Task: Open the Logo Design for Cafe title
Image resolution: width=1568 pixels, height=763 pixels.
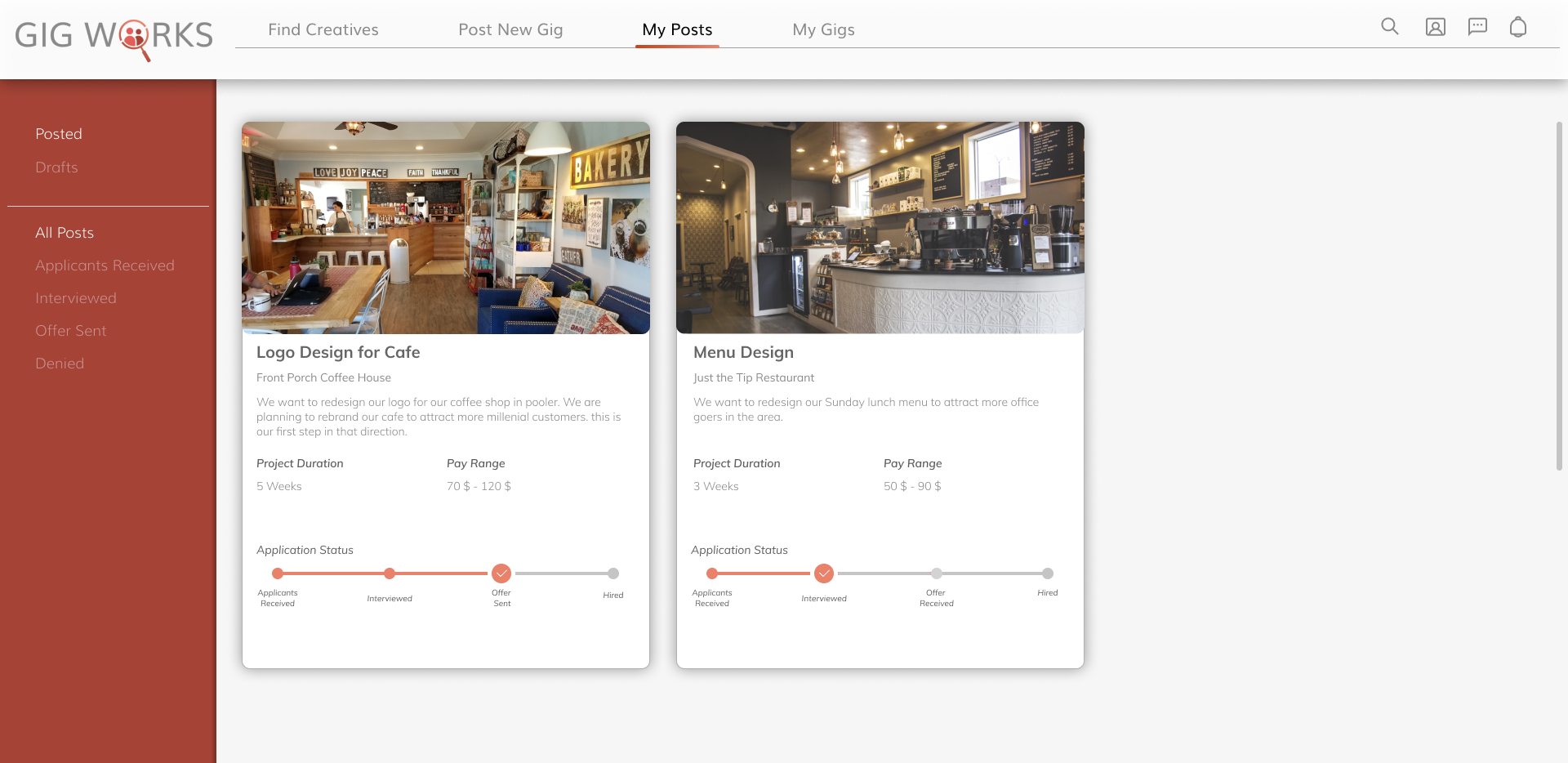Action: pyautogui.click(x=338, y=352)
